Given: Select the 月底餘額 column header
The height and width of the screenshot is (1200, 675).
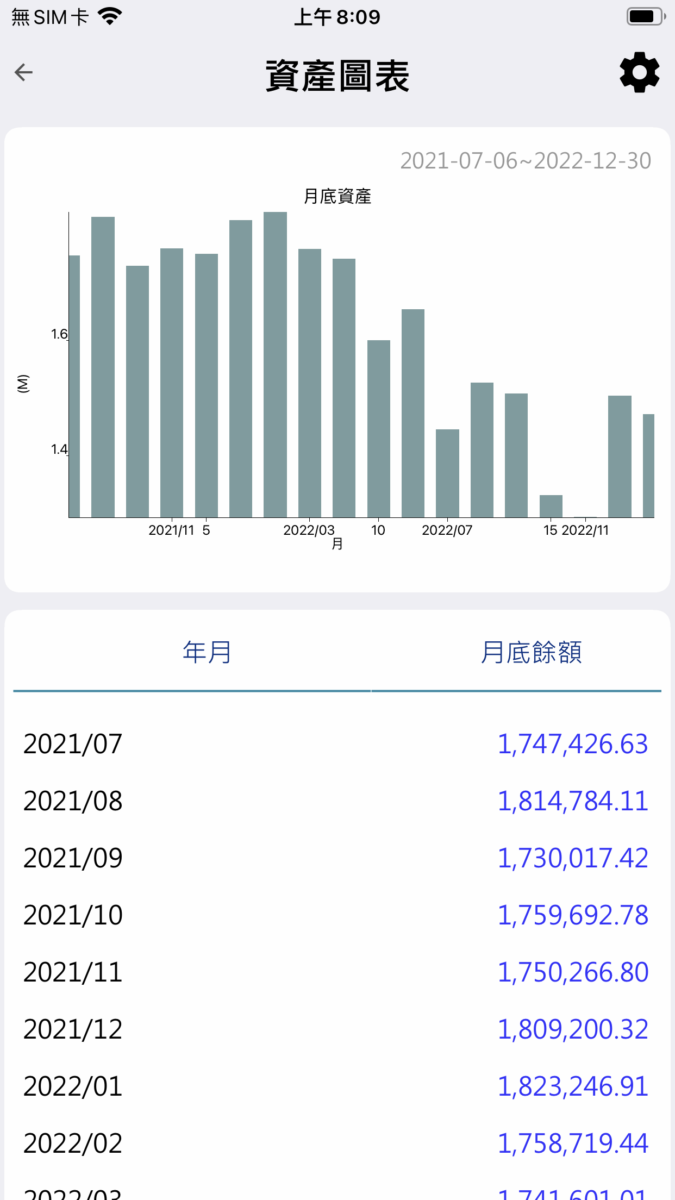Looking at the screenshot, I should coord(531,653).
